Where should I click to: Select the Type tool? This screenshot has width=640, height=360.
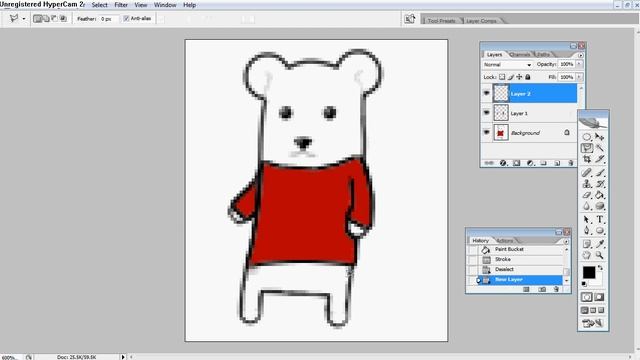pos(599,220)
